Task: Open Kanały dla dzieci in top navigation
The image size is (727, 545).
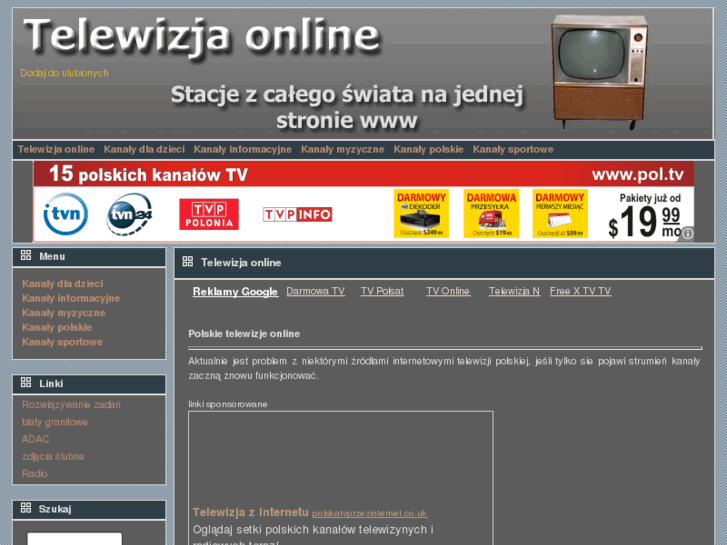Action: pos(144,149)
